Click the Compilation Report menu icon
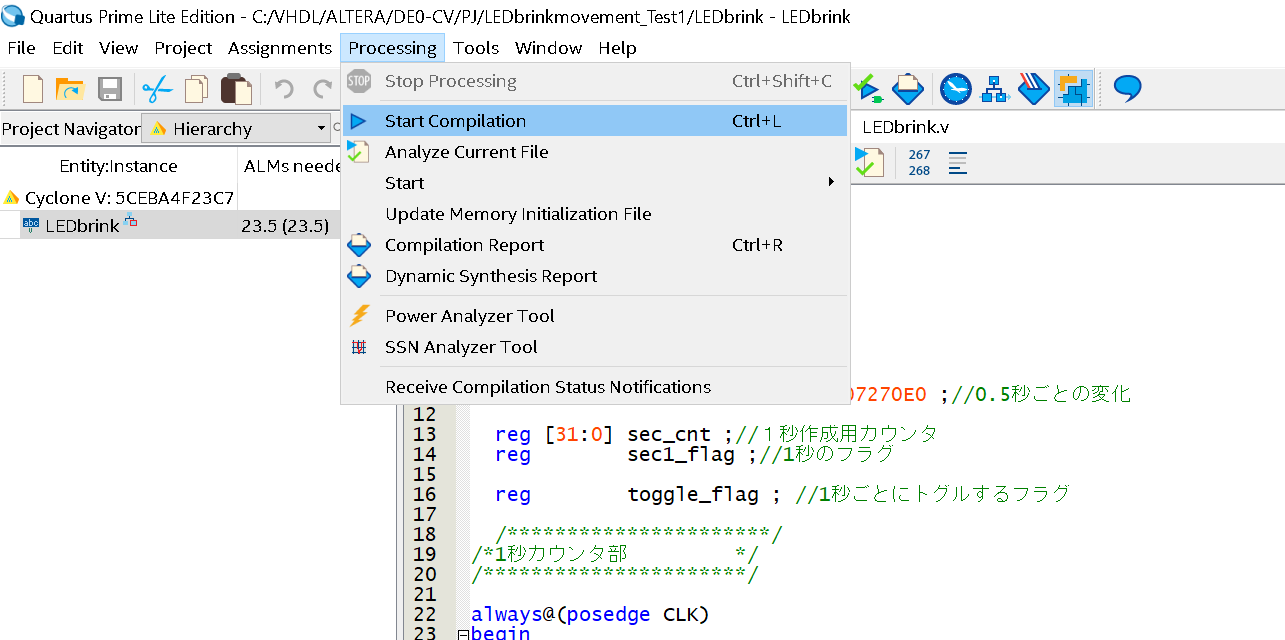 358,245
